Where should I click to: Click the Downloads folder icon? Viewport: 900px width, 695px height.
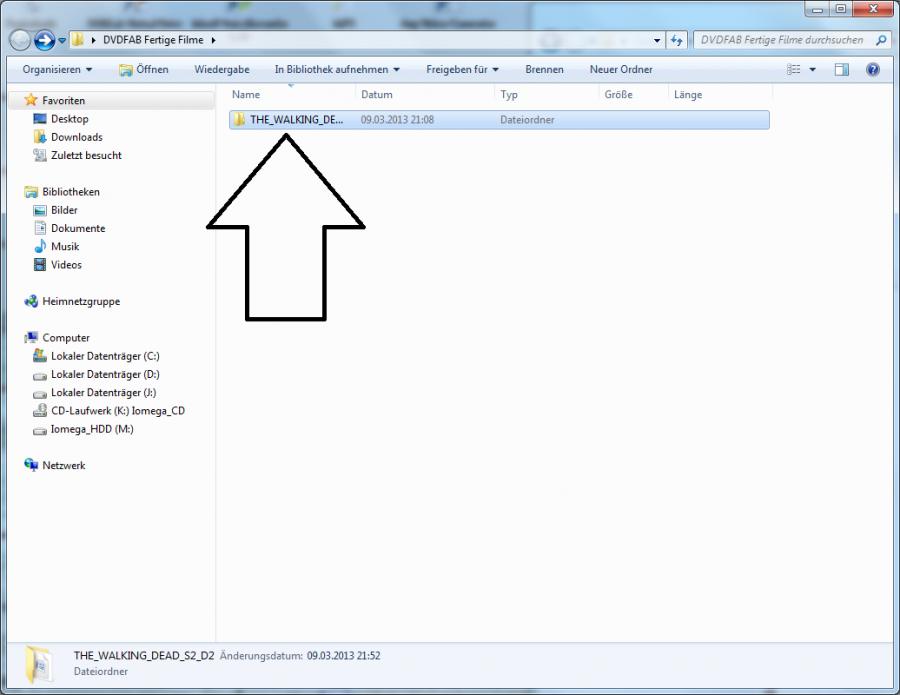[x=40, y=137]
